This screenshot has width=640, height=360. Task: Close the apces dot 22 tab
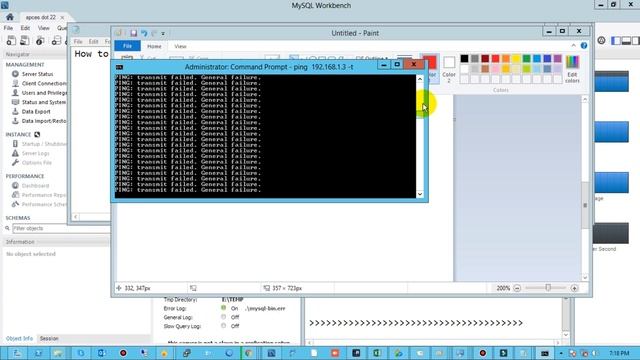tap(62, 18)
